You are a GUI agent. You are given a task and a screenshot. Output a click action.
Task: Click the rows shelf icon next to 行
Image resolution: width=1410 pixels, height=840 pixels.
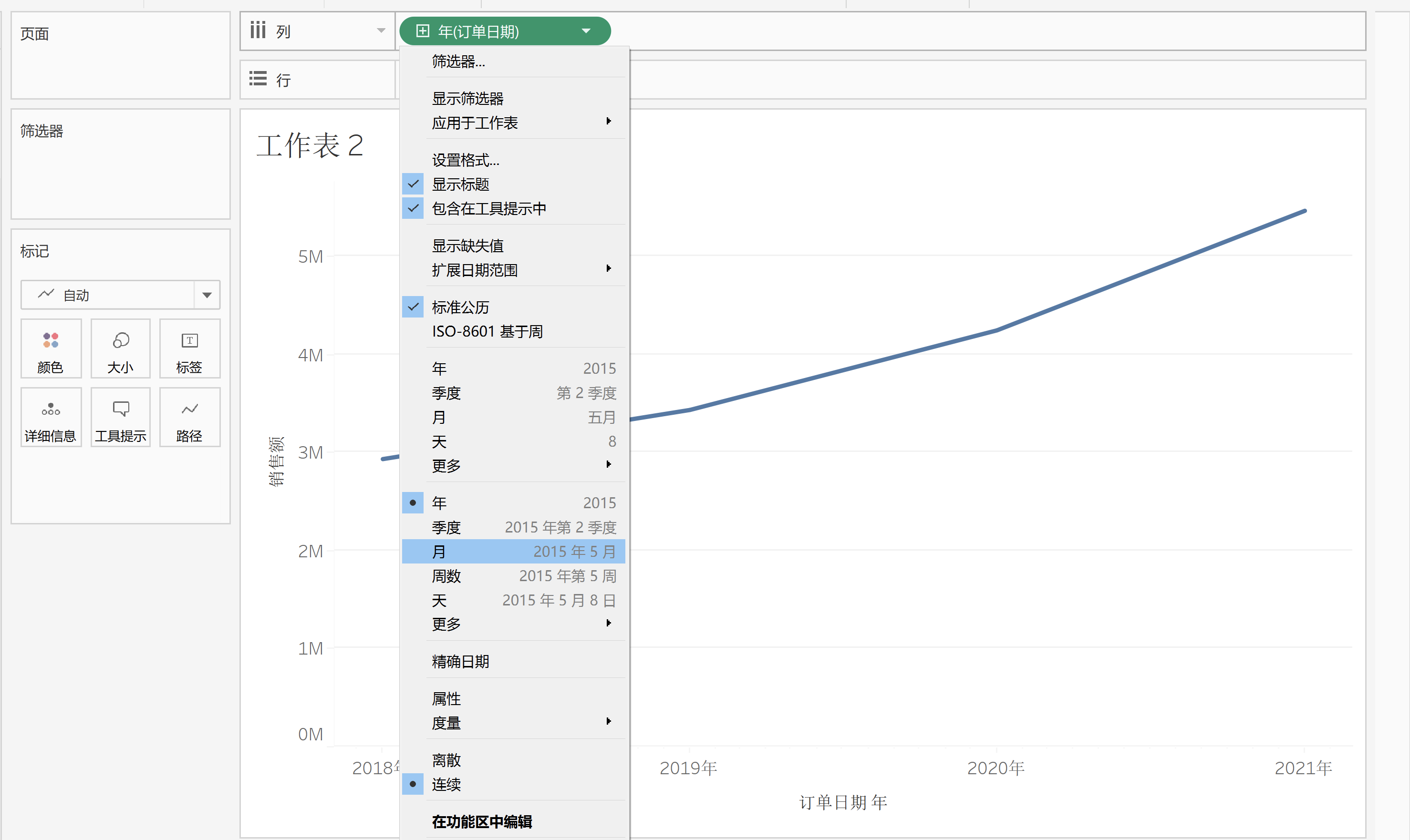258,79
